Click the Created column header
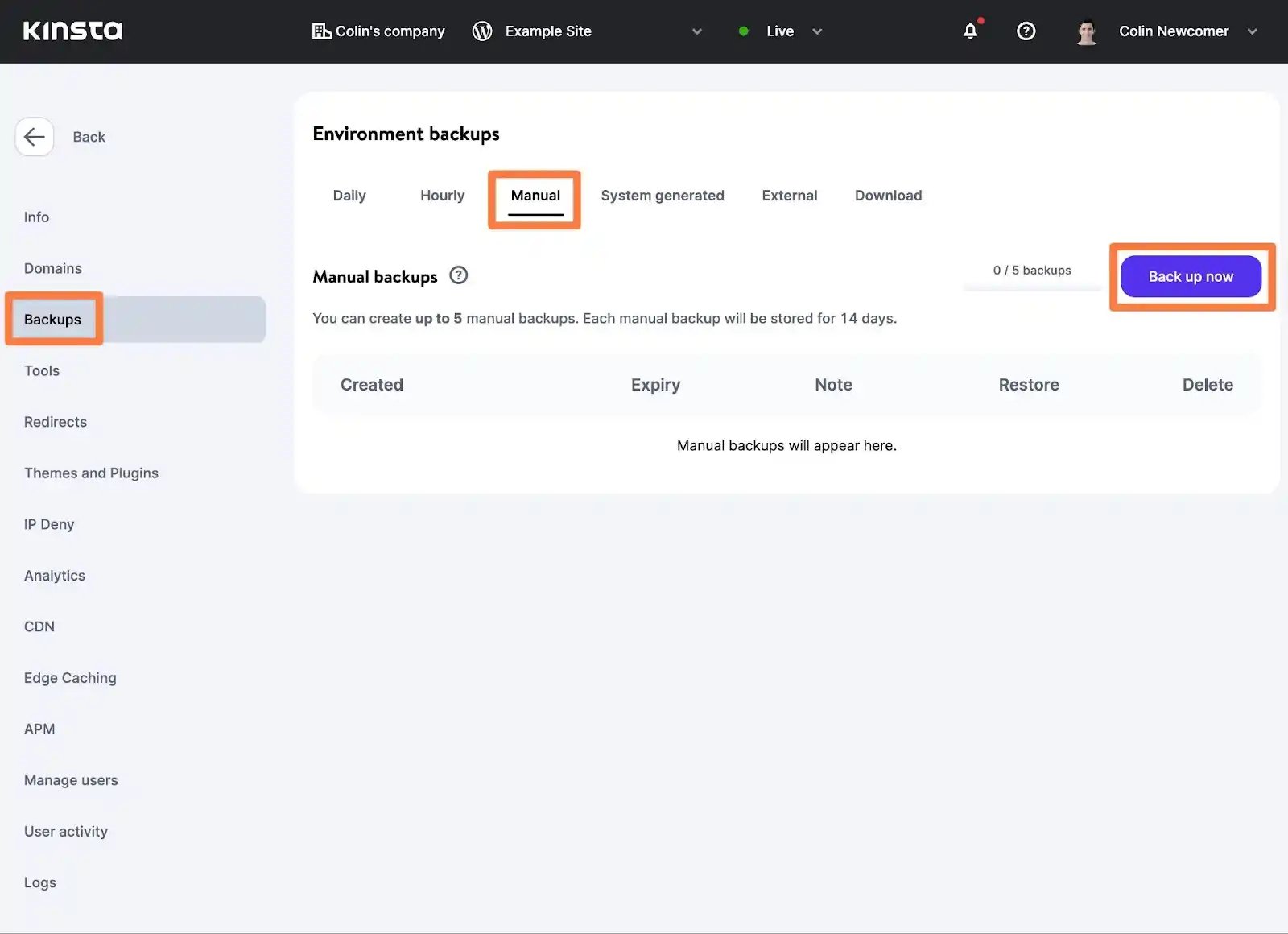The width and height of the screenshot is (1288, 934). (x=371, y=385)
